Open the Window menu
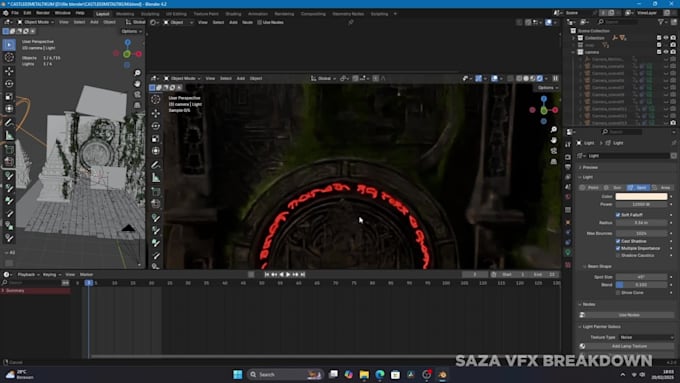 click(x=62, y=13)
